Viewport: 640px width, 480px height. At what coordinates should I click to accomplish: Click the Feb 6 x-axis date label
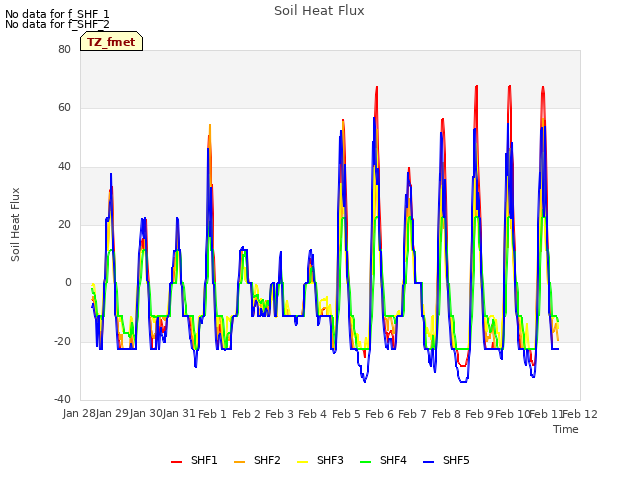379,414
